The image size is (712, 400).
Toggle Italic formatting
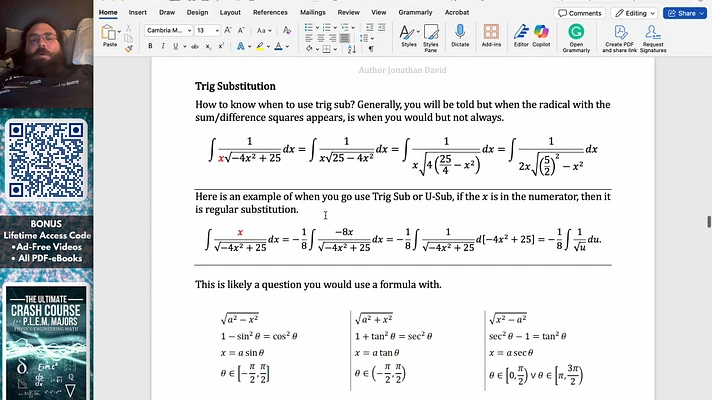(x=163, y=46)
